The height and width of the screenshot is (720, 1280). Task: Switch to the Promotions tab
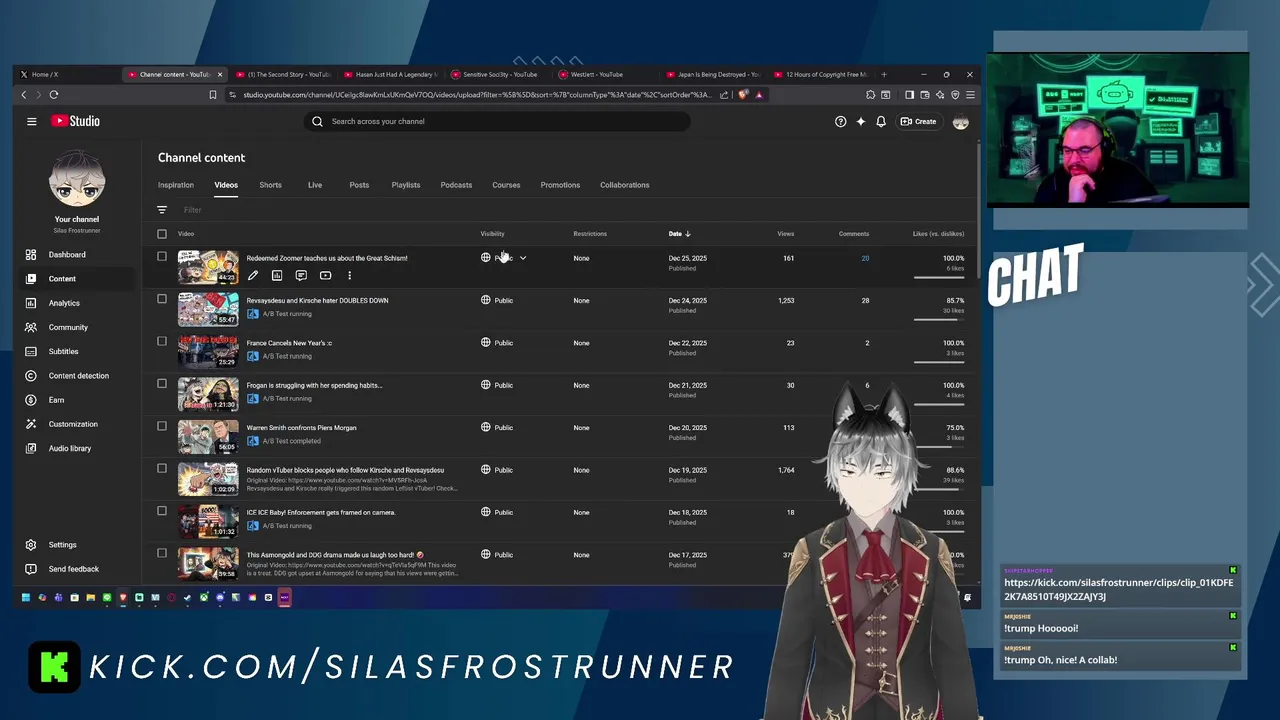pos(560,185)
